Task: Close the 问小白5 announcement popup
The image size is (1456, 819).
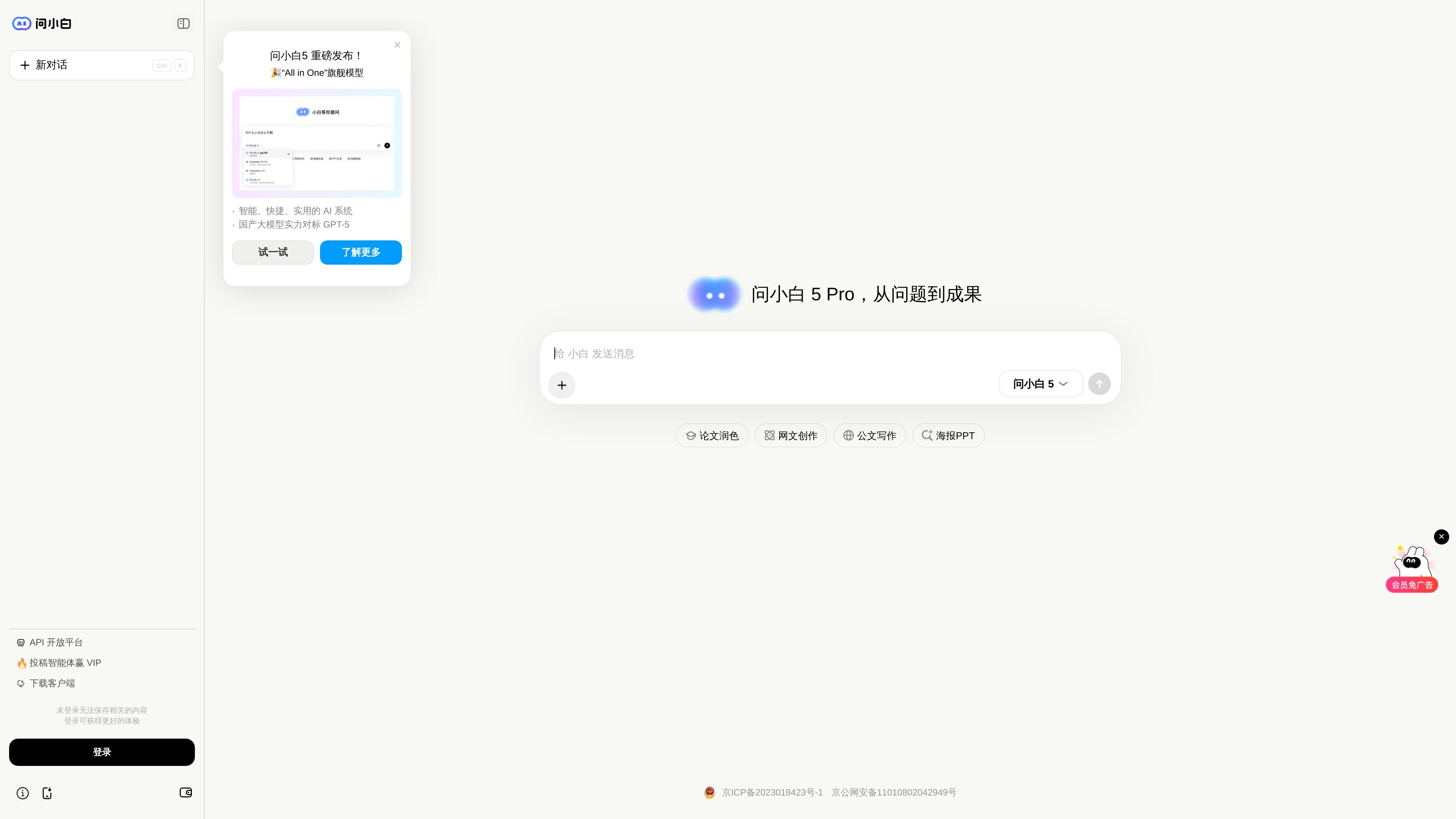Action: coord(397,45)
